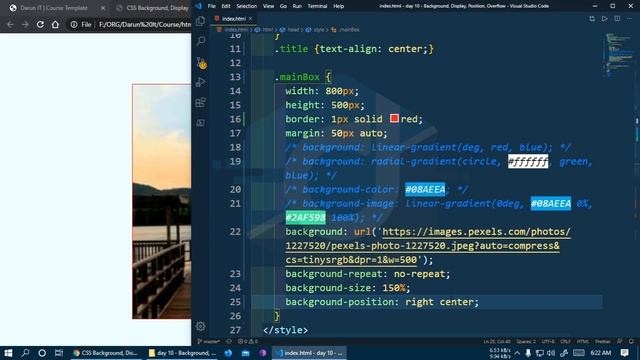Change Spaces: 2 indentation setting
The width and height of the screenshot is (640, 360).
point(526,341)
